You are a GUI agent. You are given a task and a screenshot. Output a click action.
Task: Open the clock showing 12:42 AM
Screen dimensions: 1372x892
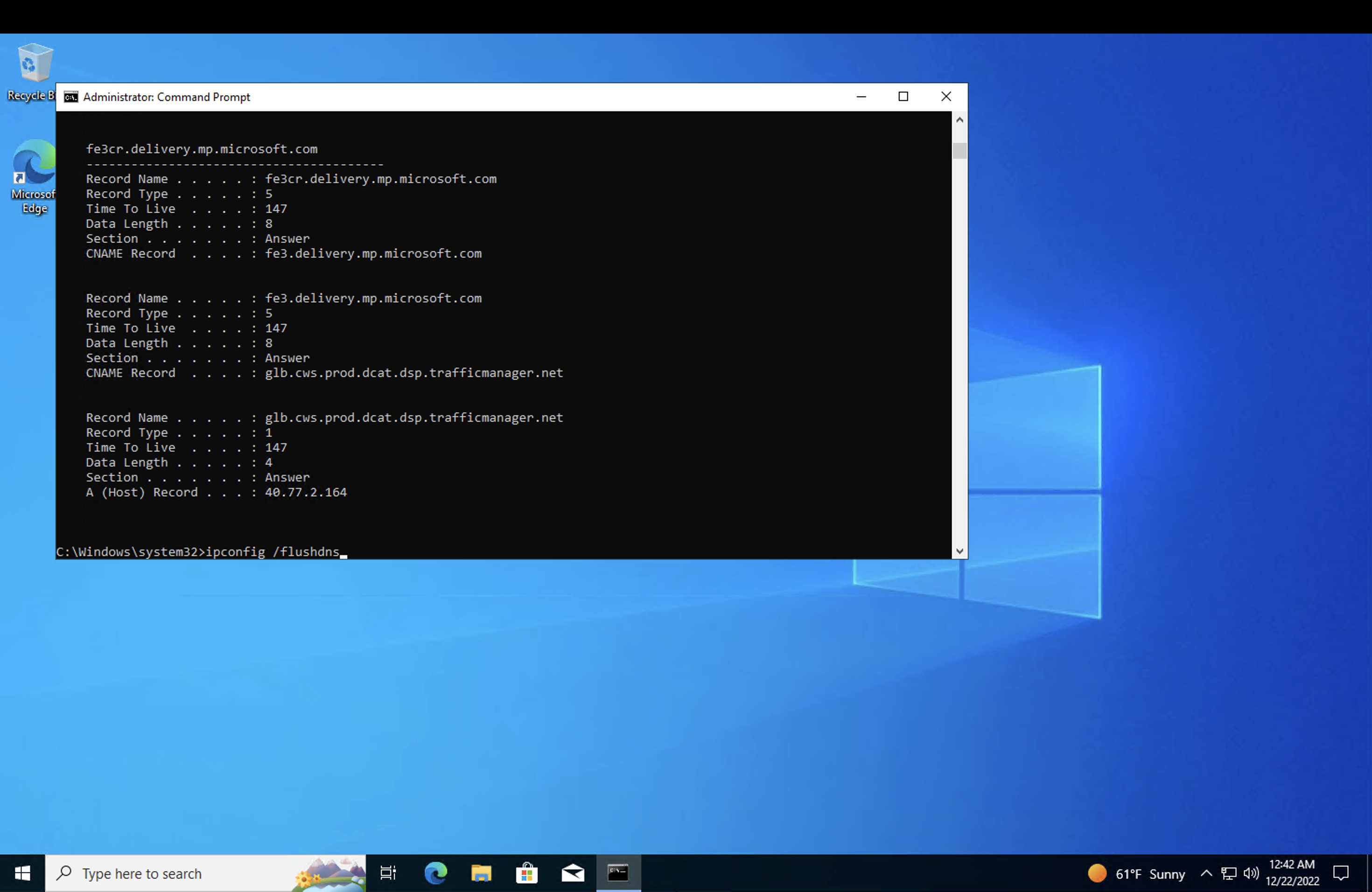(1292, 873)
